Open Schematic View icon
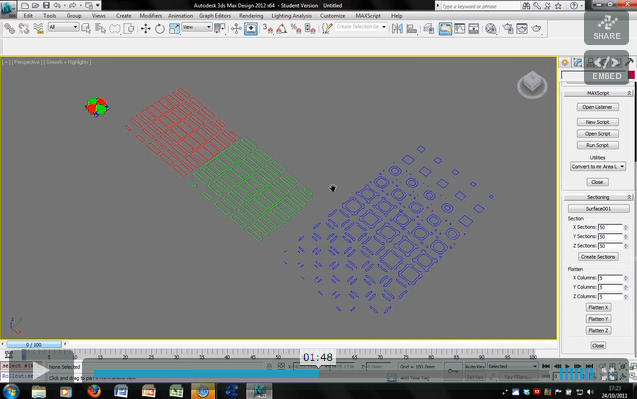Screen dimensions: 637x399 [474, 28]
